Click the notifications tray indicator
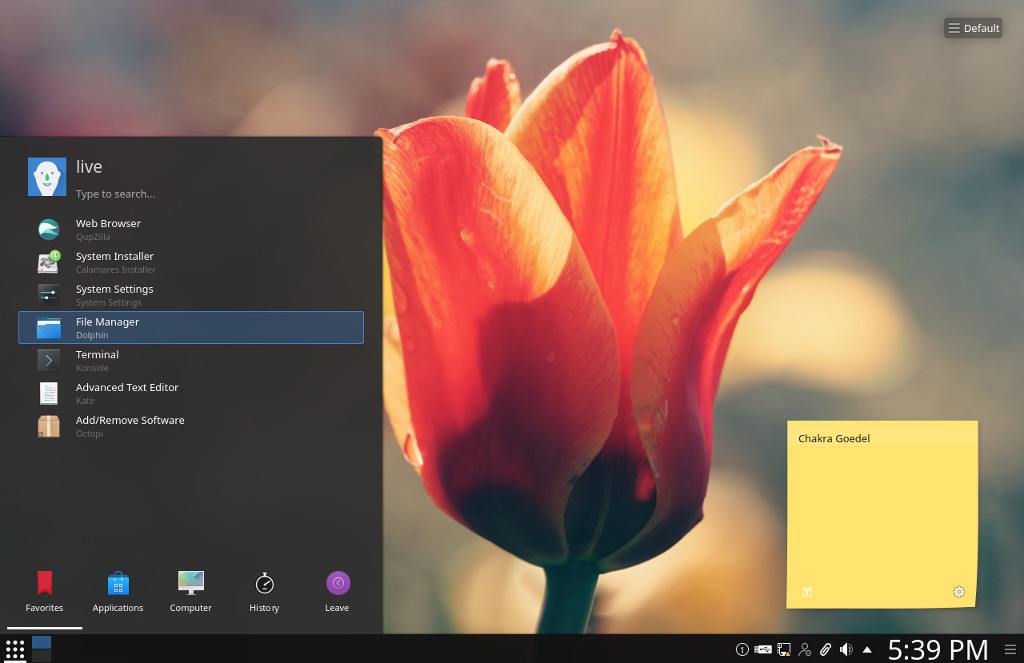Image resolution: width=1024 pixels, height=663 pixels. click(742, 649)
